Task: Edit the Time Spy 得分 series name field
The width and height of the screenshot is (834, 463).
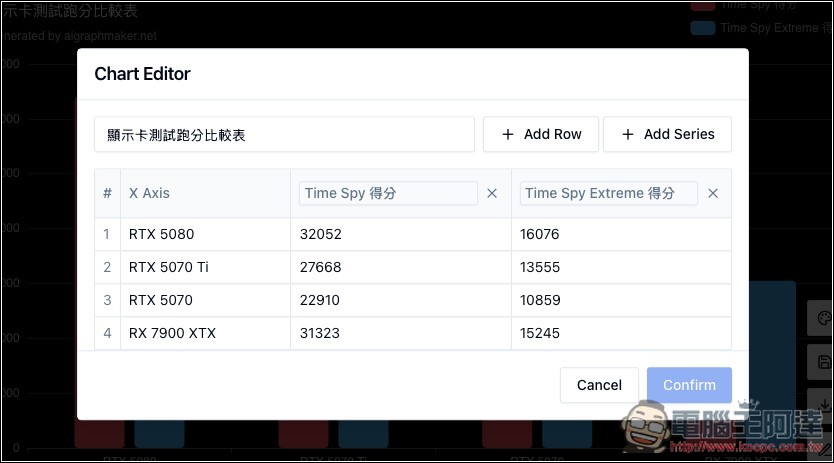Action: pos(388,193)
